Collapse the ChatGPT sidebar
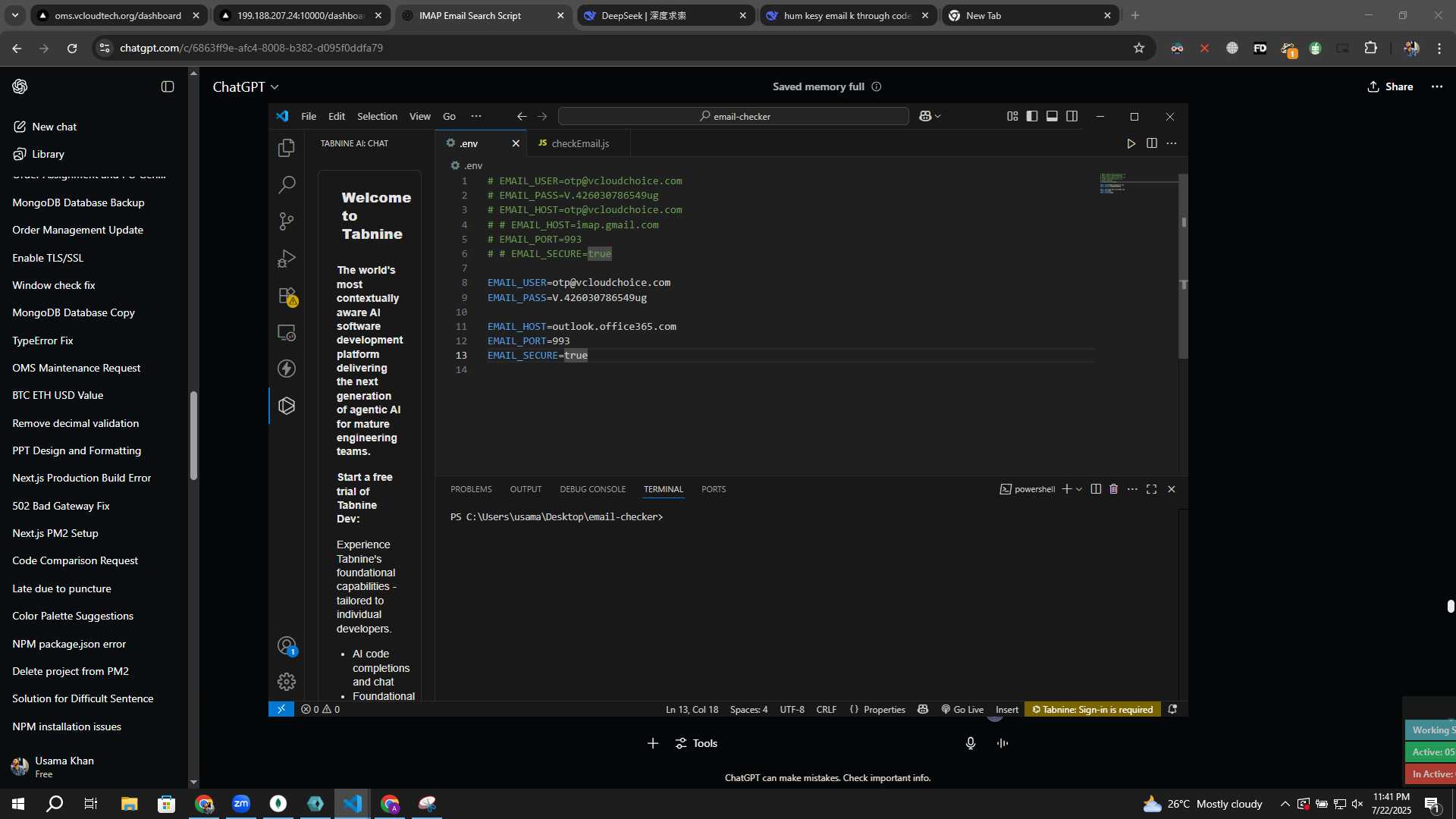Screen dimensions: 1456x819 [168, 86]
